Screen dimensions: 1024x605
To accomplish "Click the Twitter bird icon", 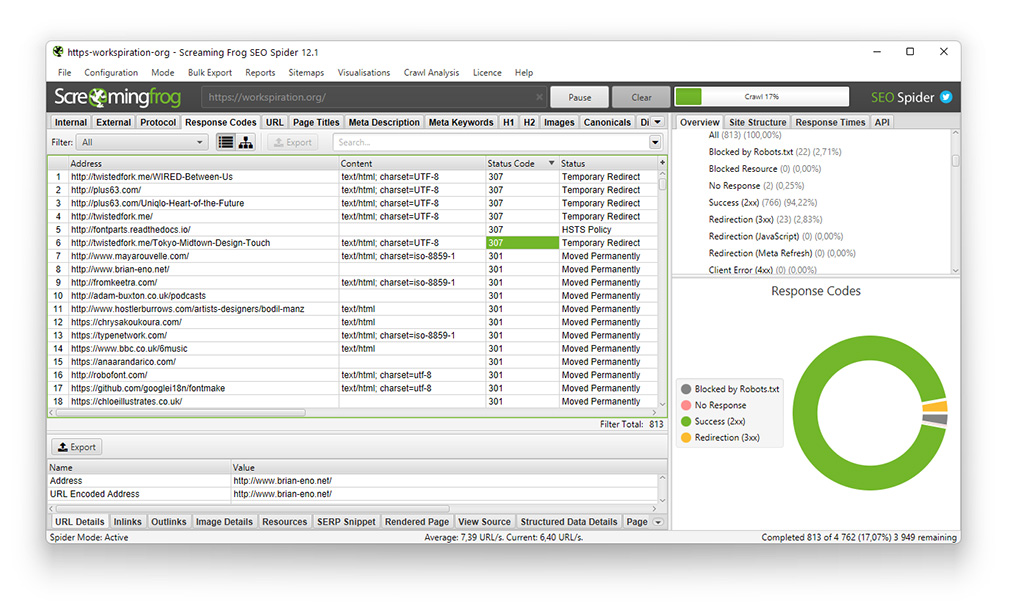I will [946, 97].
